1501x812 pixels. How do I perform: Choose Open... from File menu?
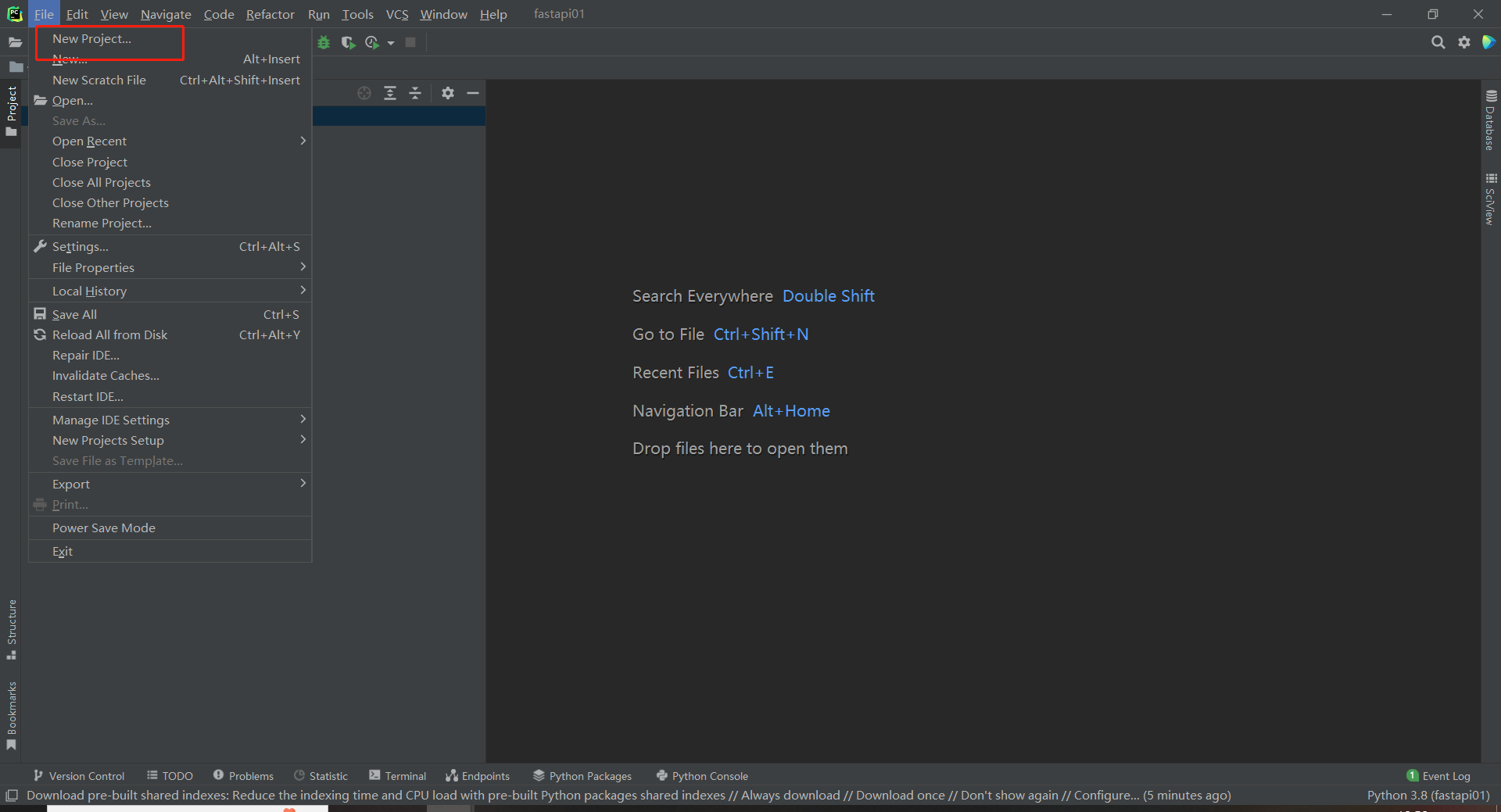[x=170, y=100]
